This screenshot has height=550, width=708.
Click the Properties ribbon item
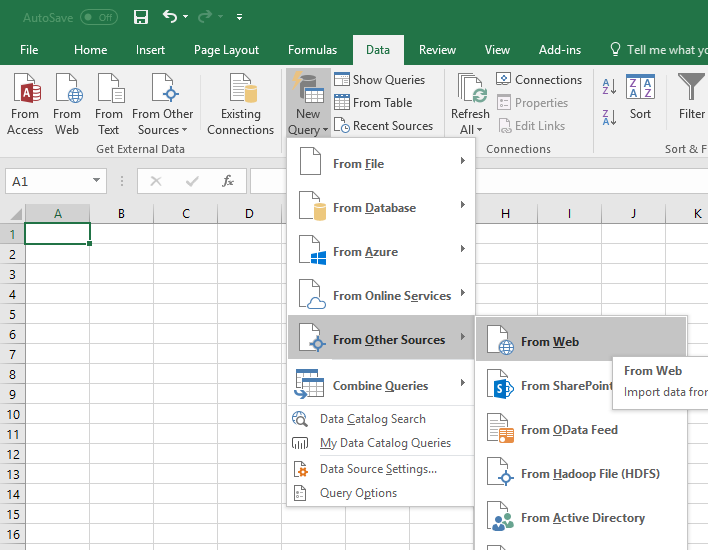point(532,103)
